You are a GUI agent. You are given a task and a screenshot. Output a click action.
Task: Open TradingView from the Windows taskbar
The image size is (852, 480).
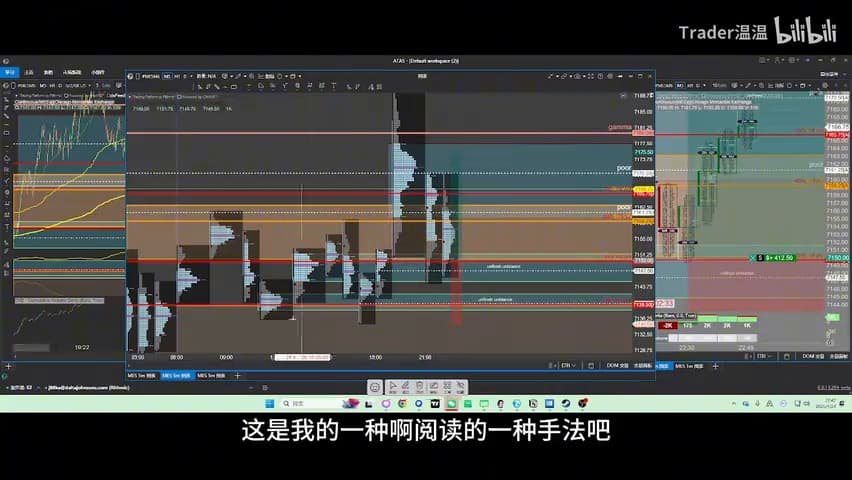coord(435,403)
